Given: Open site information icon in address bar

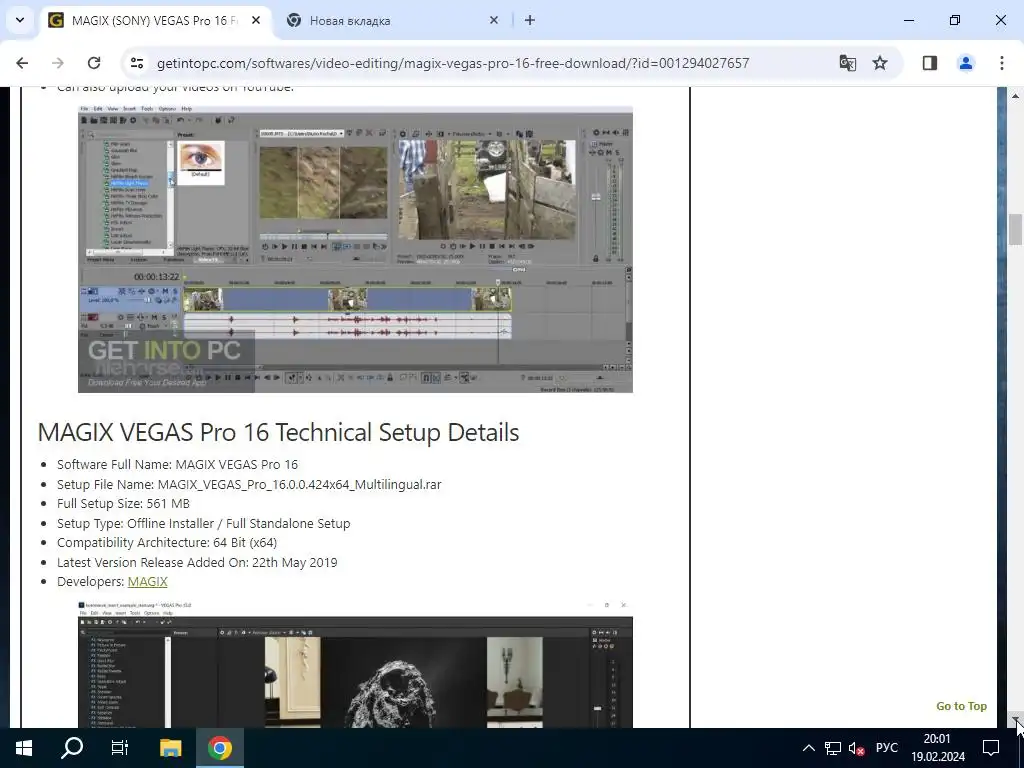Looking at the screenshot, I should coord(136,63).
